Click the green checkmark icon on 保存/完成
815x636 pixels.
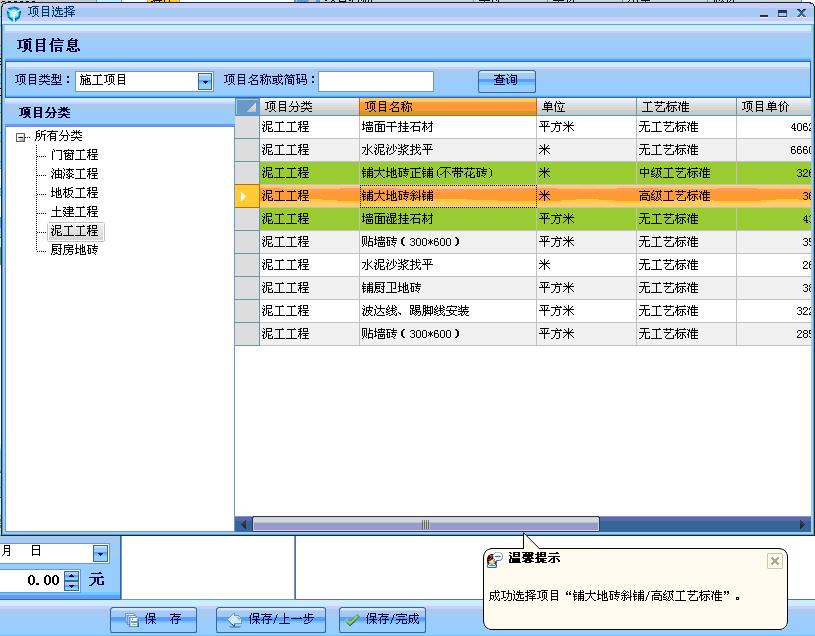[x=353, y=620]
